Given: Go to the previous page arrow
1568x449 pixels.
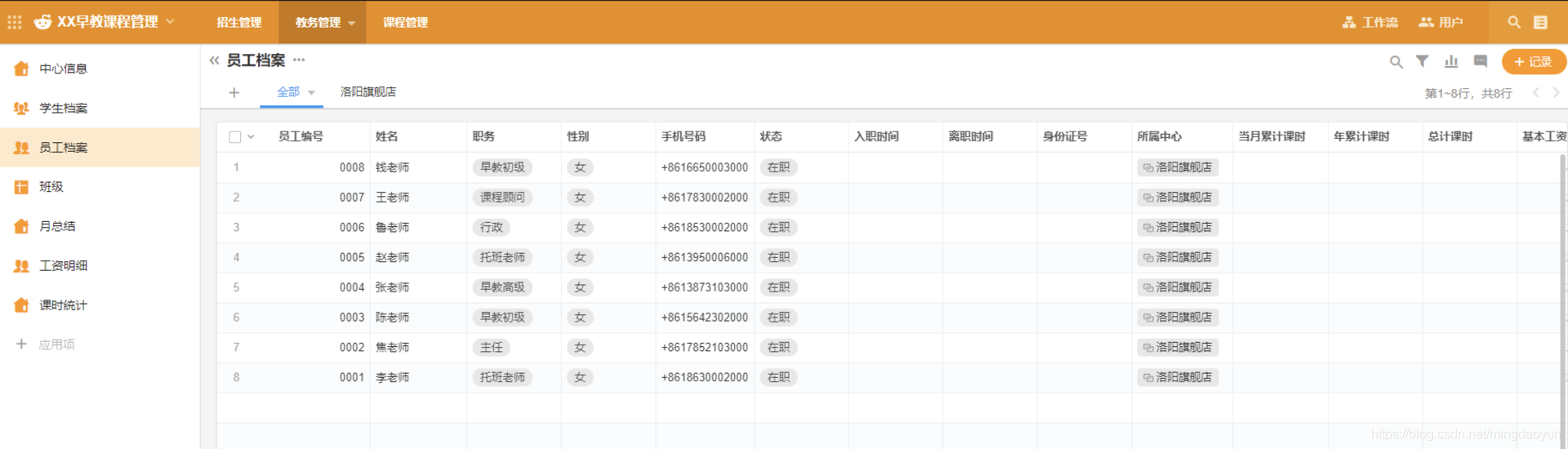Looking at the screenshot, I should point(1536,92).
